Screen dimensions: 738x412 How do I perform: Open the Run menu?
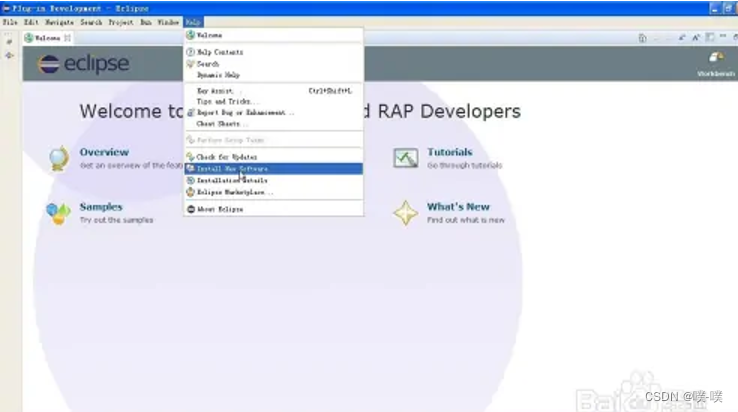click(146, 22)
